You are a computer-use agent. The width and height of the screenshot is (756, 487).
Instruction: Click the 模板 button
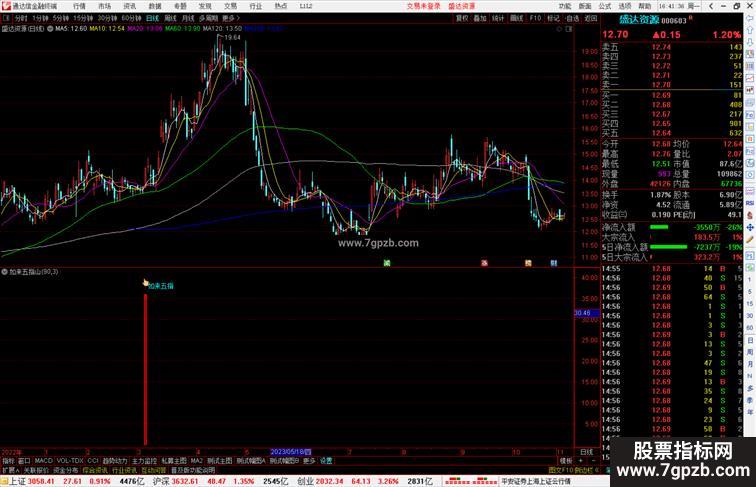566,461
